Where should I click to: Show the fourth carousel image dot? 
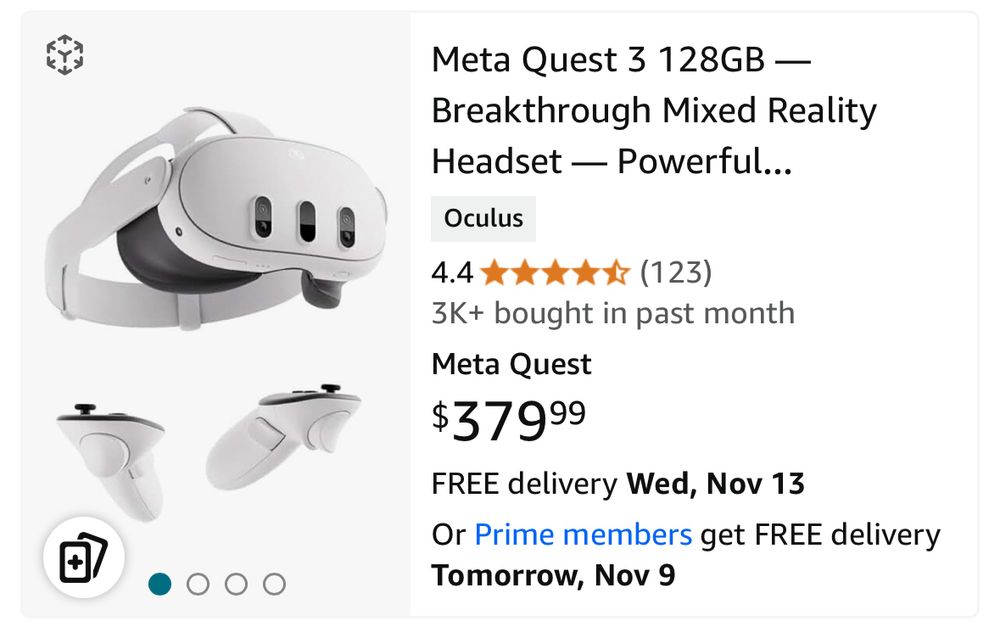(274, 584)
